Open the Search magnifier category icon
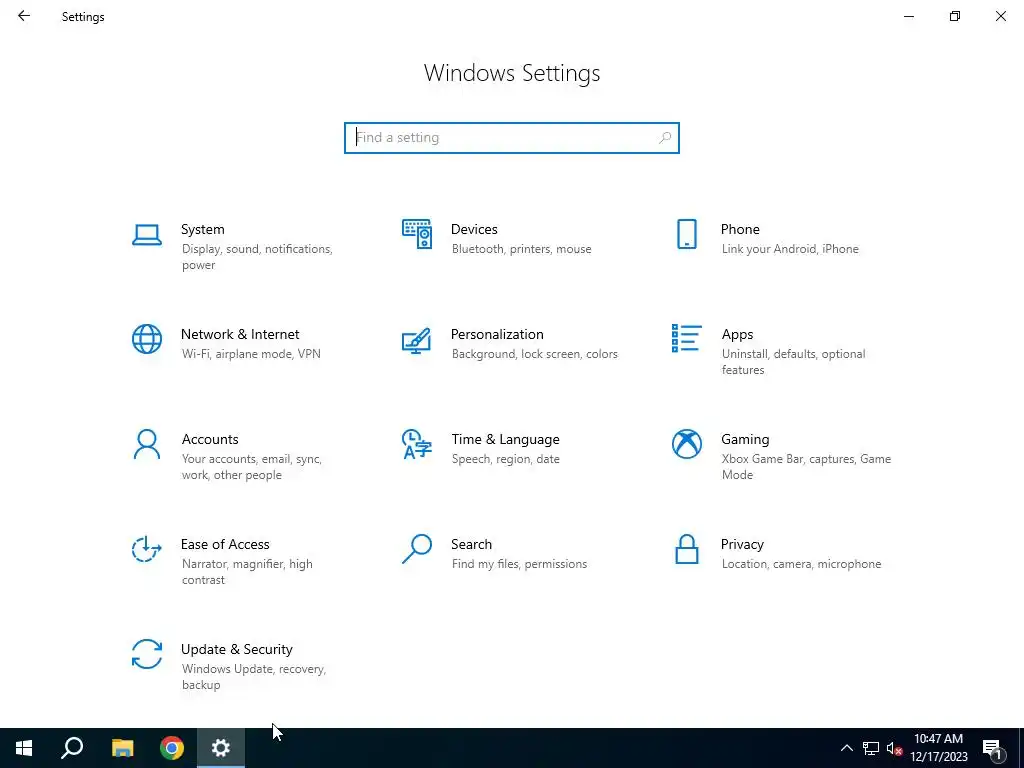The image size is (1024, 768). 417,549
